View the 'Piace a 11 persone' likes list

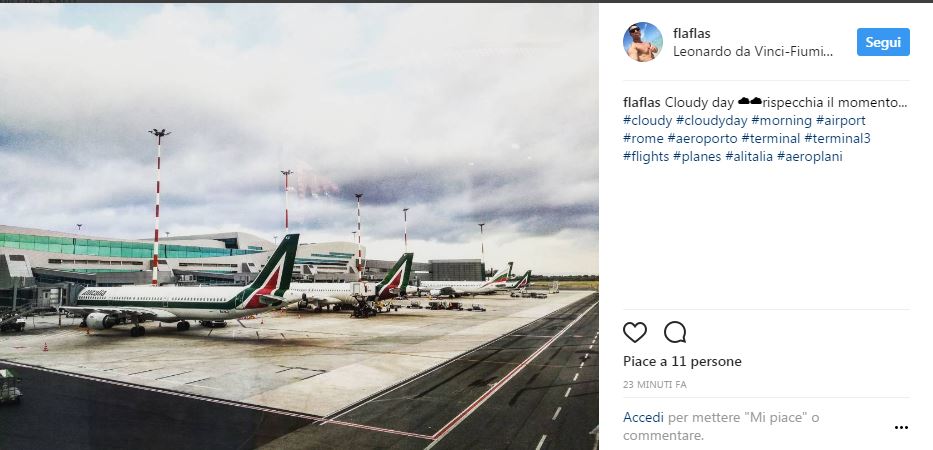682,361
